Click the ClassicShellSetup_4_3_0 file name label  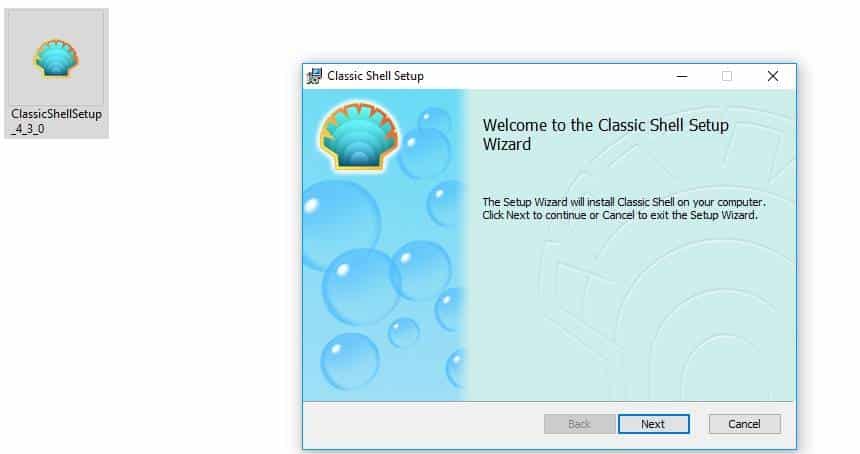56,121
